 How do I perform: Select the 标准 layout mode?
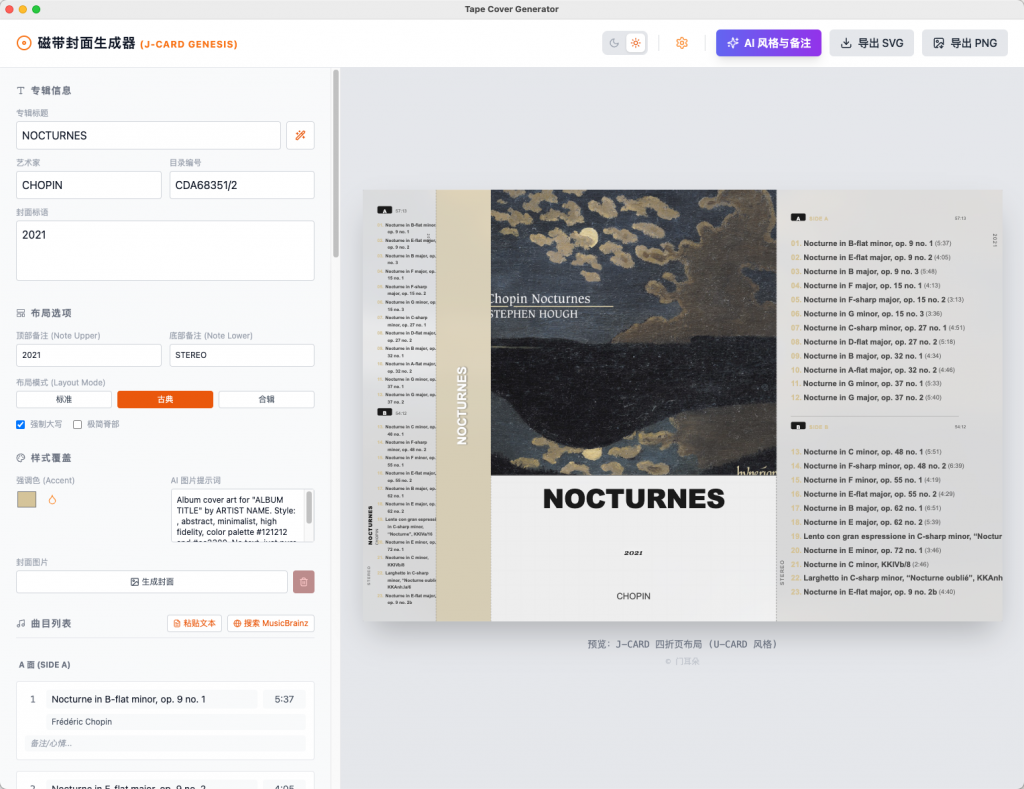point(64,399)
